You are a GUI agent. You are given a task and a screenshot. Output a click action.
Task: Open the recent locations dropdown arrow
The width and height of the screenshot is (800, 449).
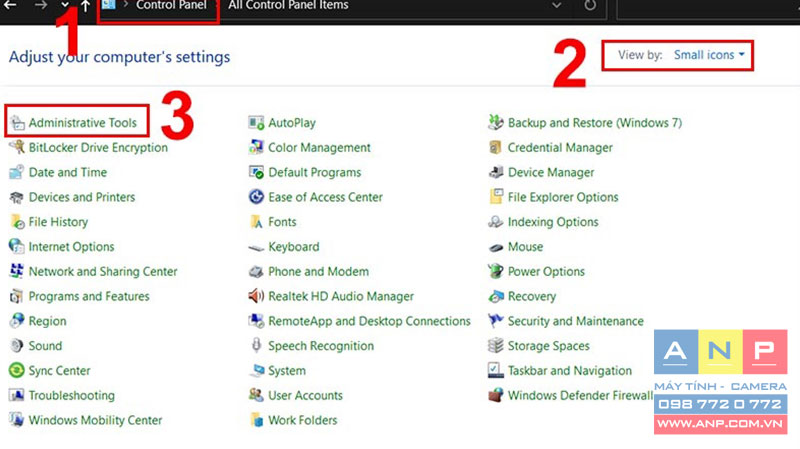click(x=65, y=5)
